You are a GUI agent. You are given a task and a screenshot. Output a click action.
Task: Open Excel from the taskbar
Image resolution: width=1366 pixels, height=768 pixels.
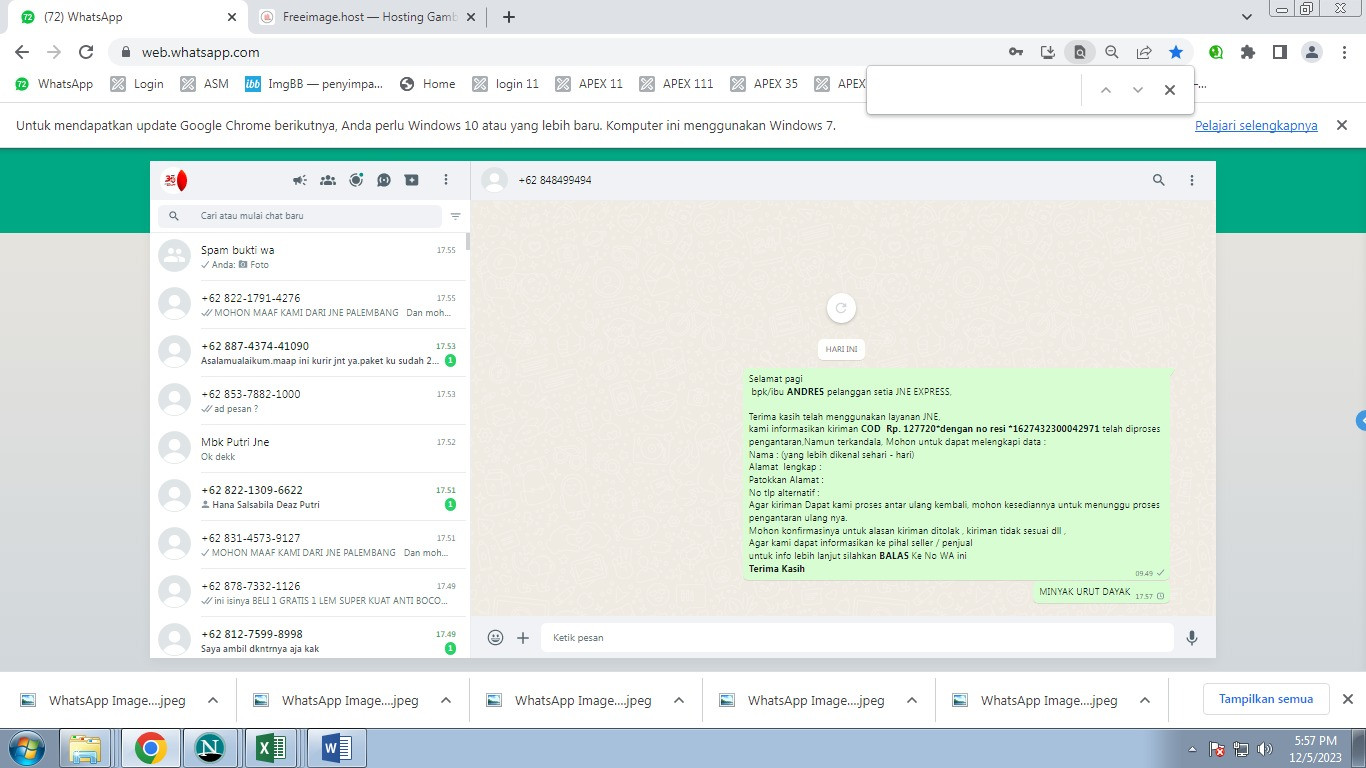coord(272,748)
